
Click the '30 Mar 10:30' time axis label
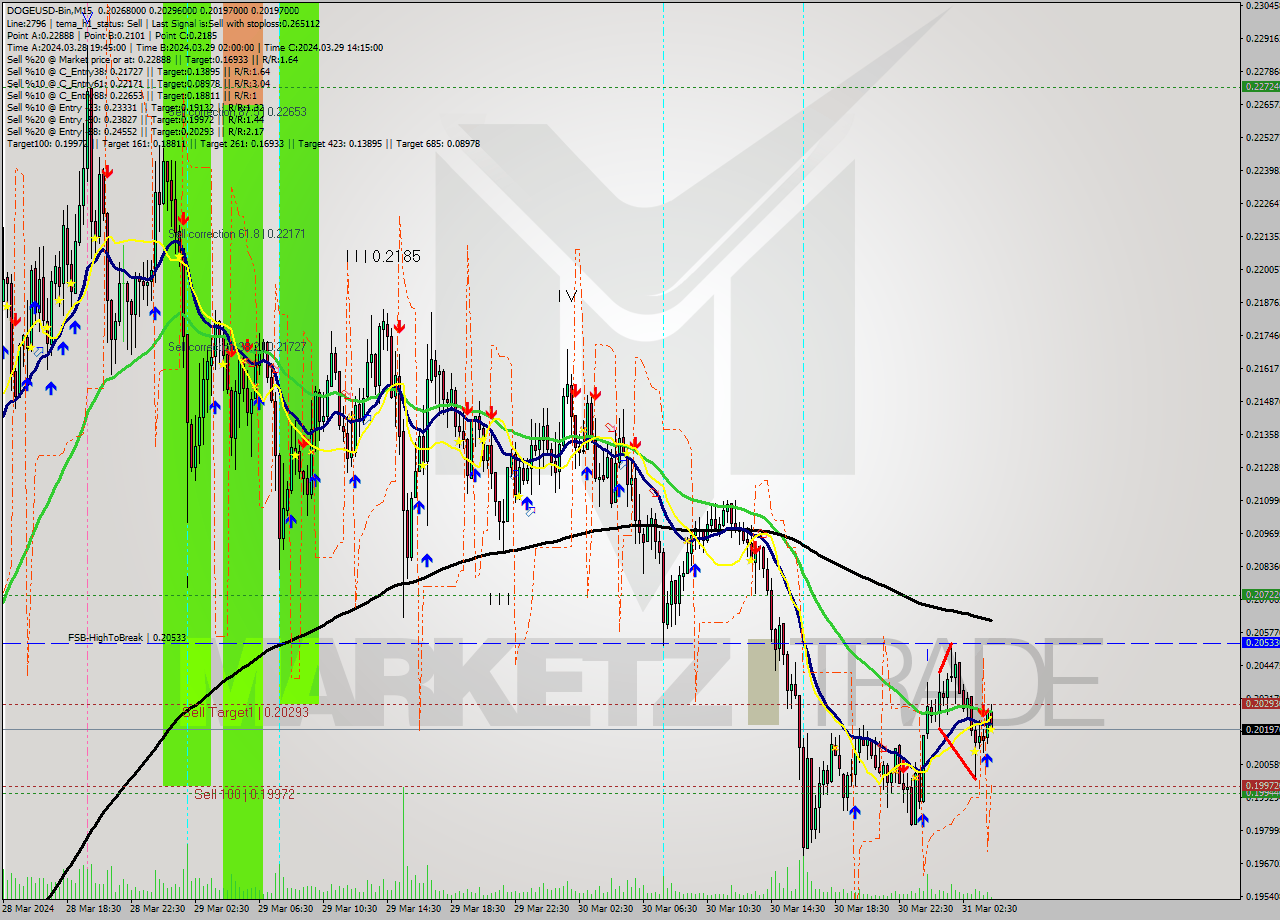[x=734, y=909]
